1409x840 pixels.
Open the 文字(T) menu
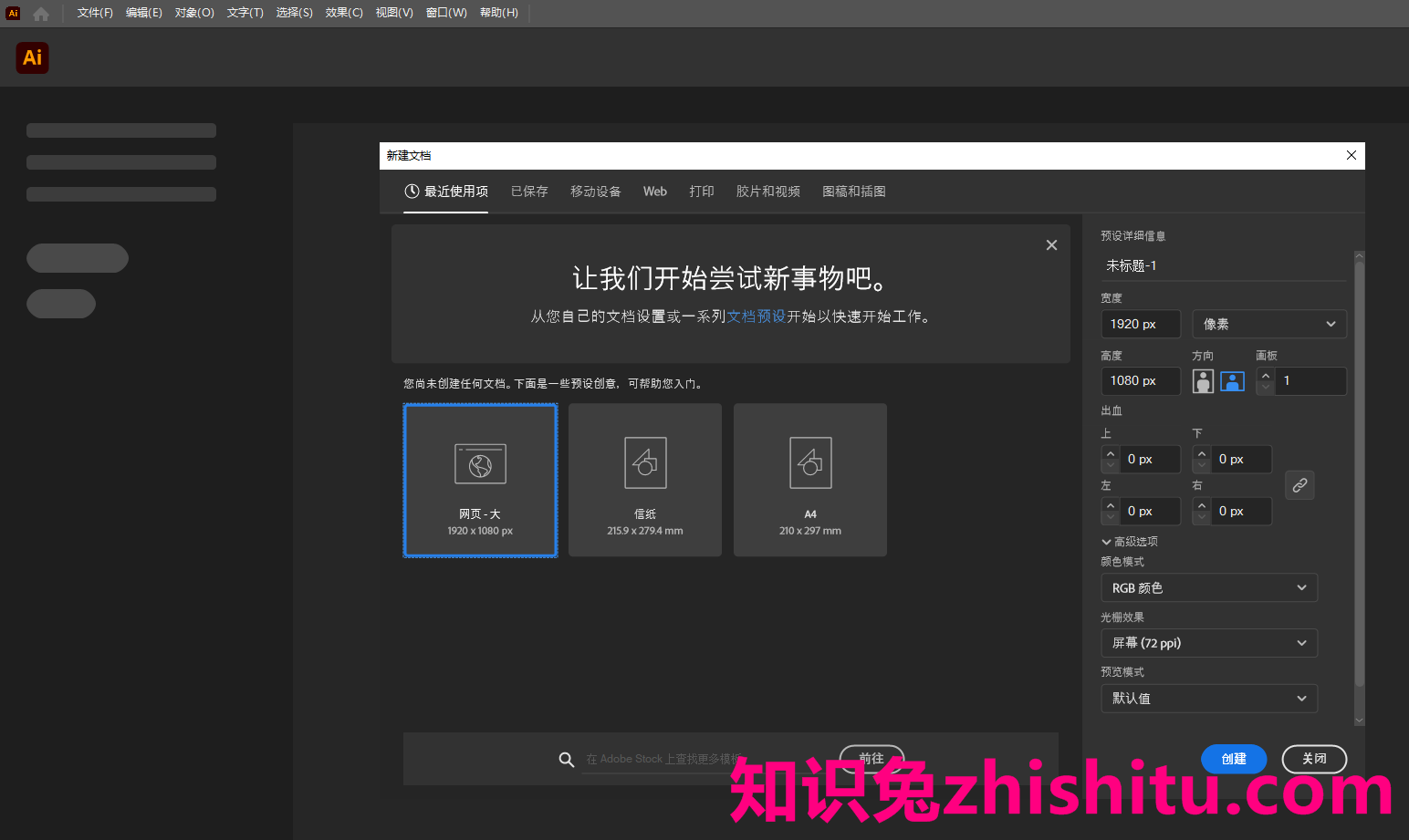(x=245, y=13)
